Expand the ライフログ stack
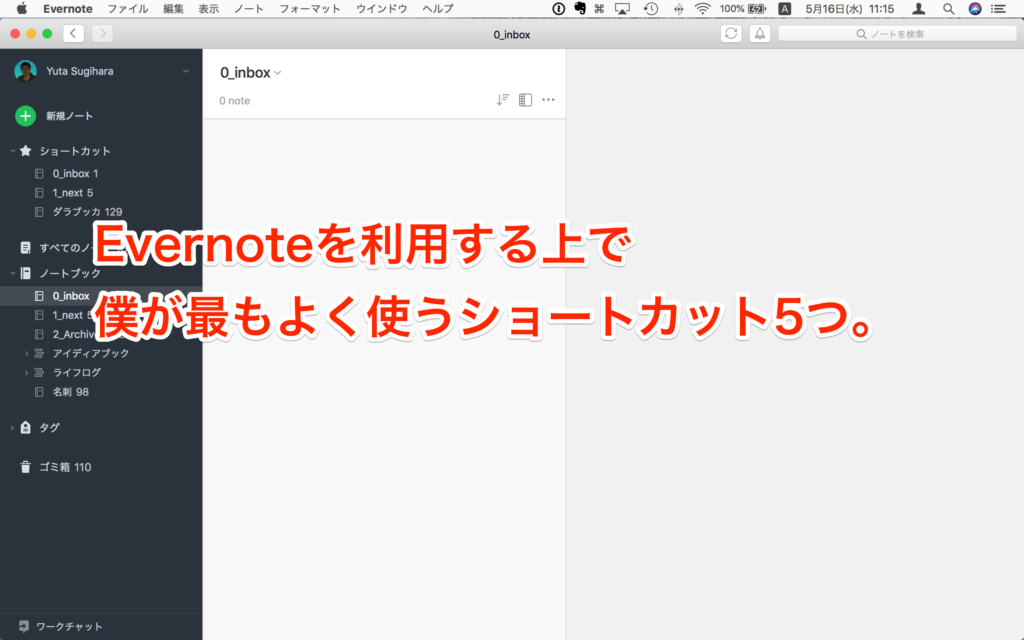 tap(26, 372)
